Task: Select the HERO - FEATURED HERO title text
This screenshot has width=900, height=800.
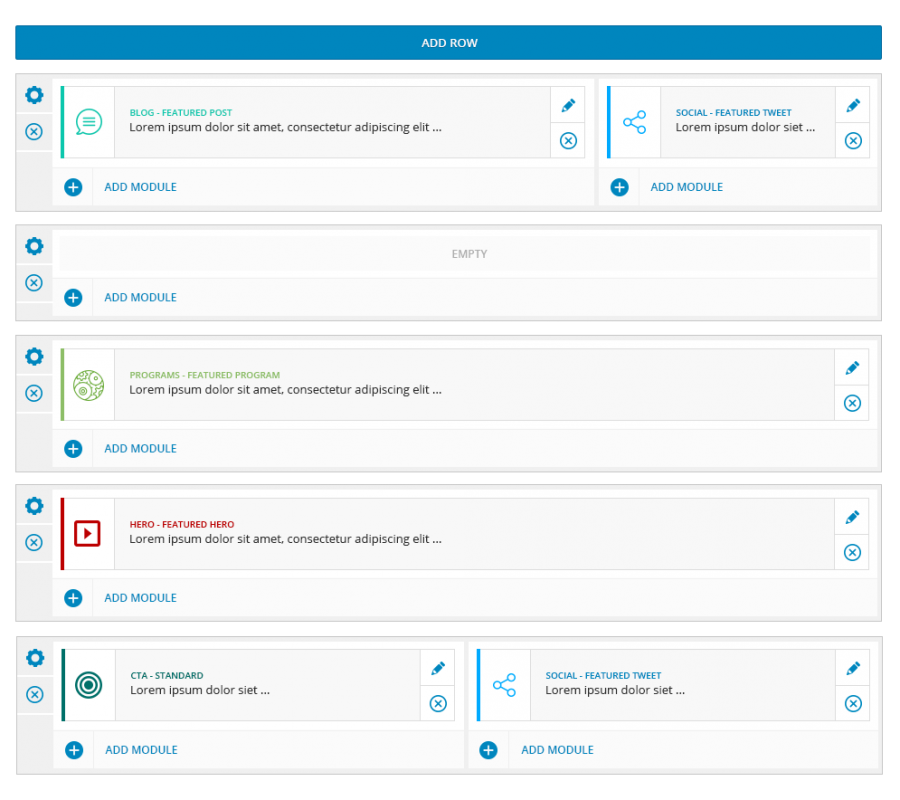Action: click(x=181, y=524)
